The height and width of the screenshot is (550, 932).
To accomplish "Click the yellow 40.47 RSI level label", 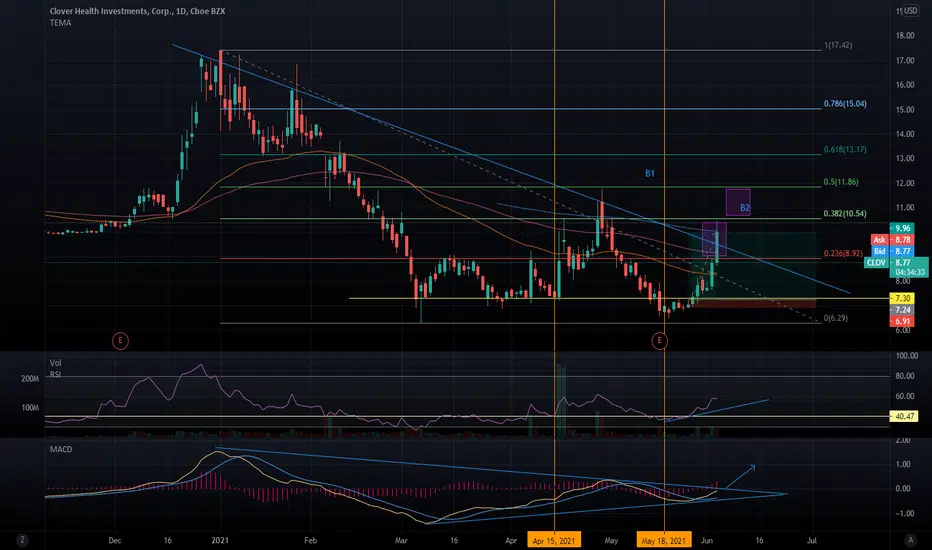I will pos(904,416).
